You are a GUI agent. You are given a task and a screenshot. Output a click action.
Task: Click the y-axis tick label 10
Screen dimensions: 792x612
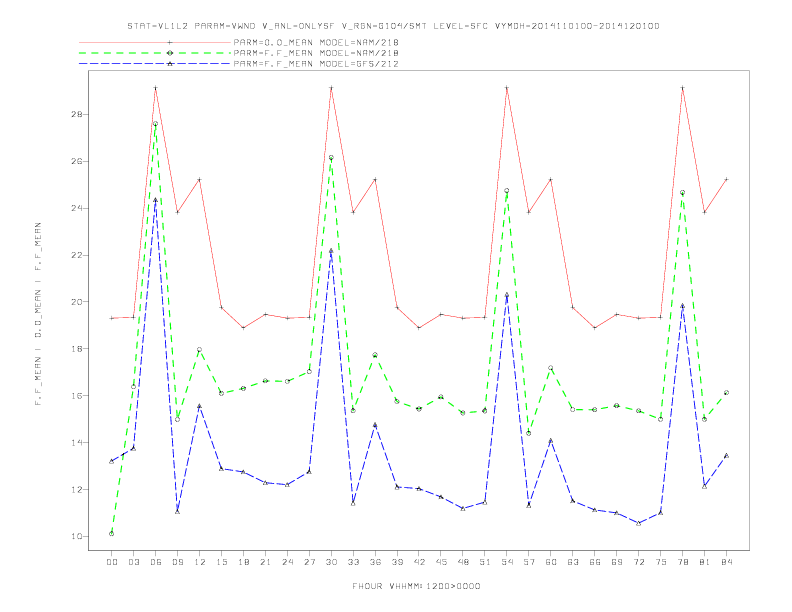pos(77,536)
